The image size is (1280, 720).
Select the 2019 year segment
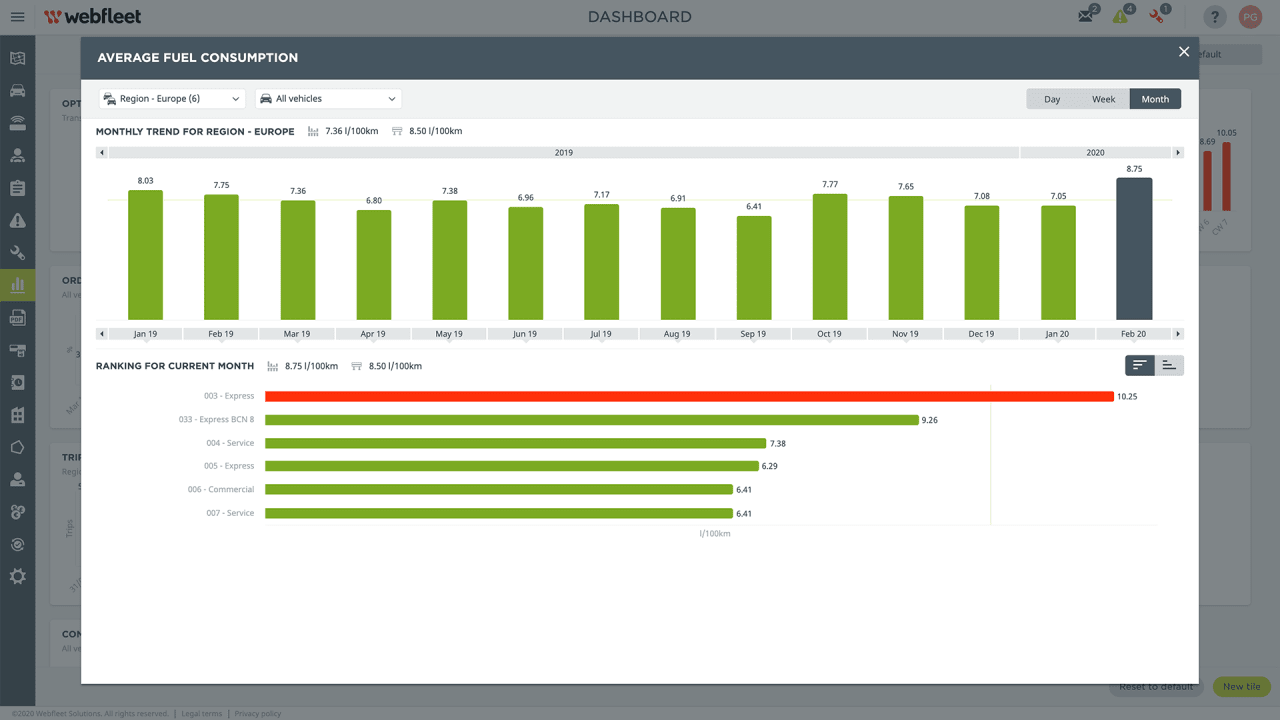tap(563, 153)
